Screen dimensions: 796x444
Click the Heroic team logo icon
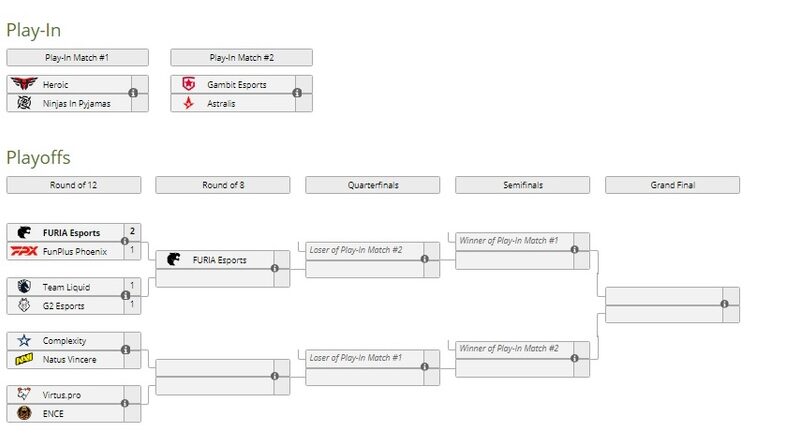tap(23, 85)
